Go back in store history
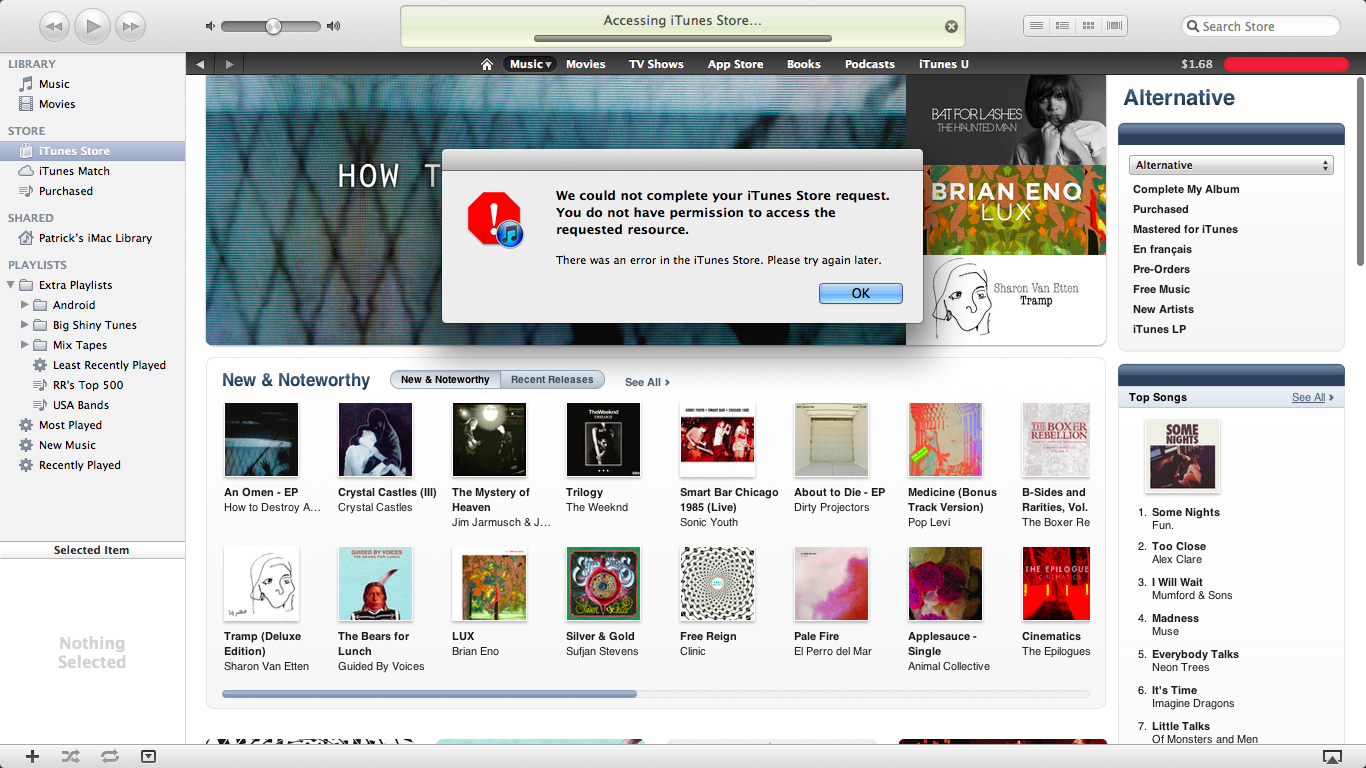Viewport: 1366px width, 768px height. click(200, 64)
